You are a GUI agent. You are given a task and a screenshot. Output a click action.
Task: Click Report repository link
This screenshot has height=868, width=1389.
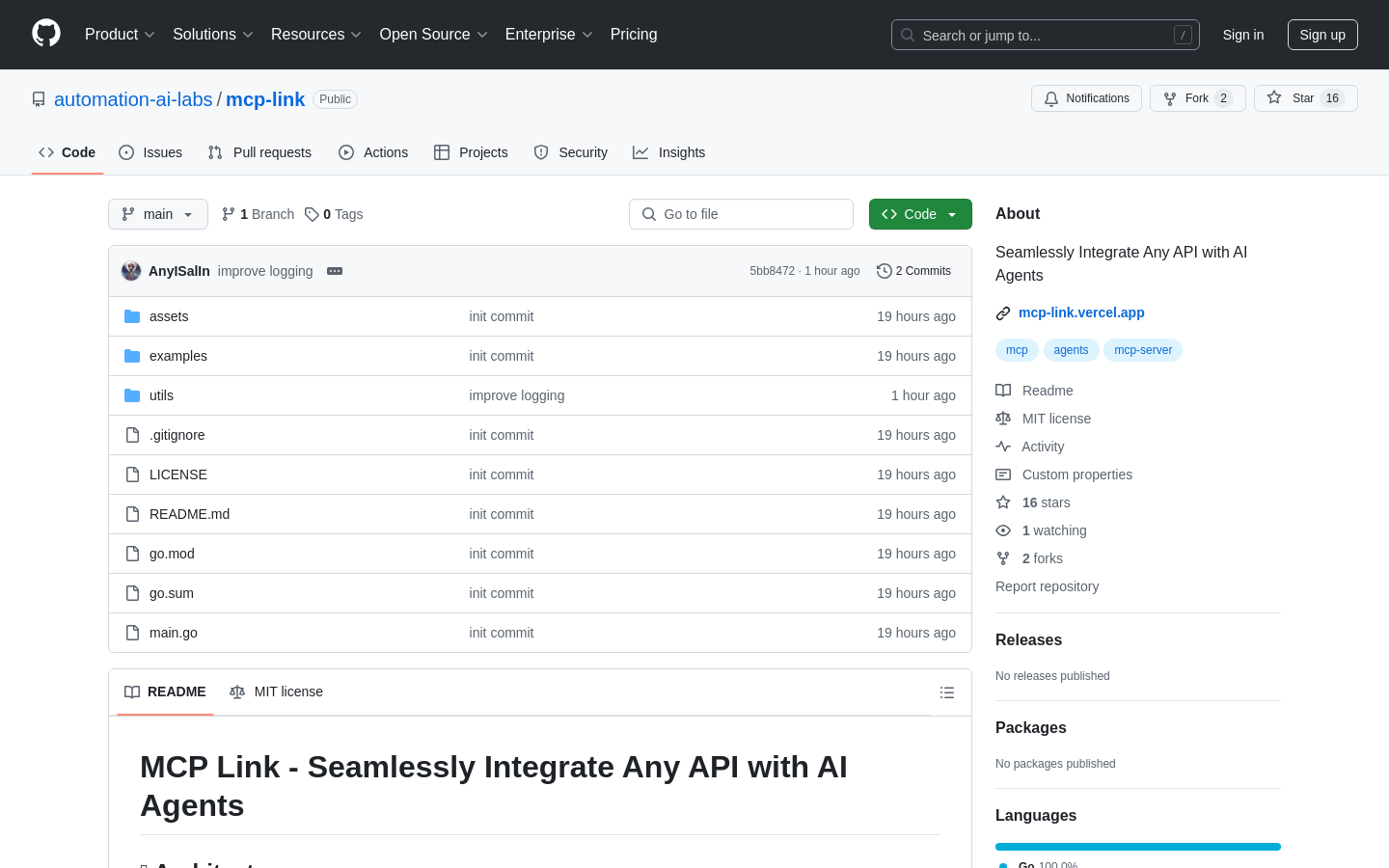[1047, 586]
